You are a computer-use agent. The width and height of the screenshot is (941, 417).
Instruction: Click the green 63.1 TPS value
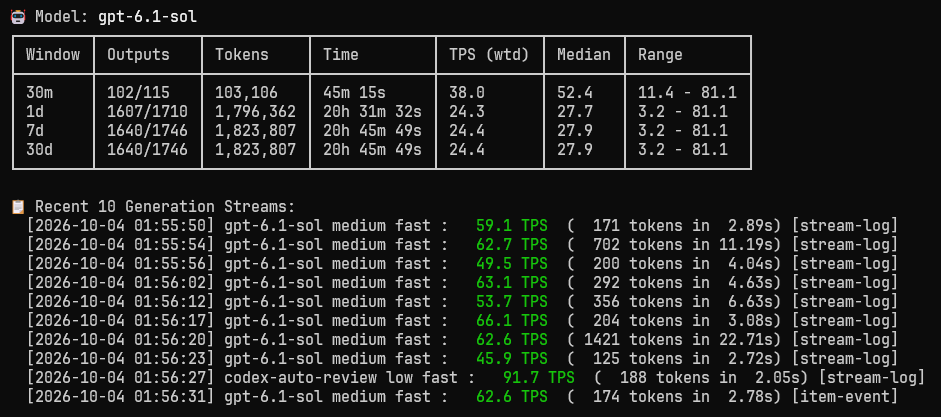[512, 283]
